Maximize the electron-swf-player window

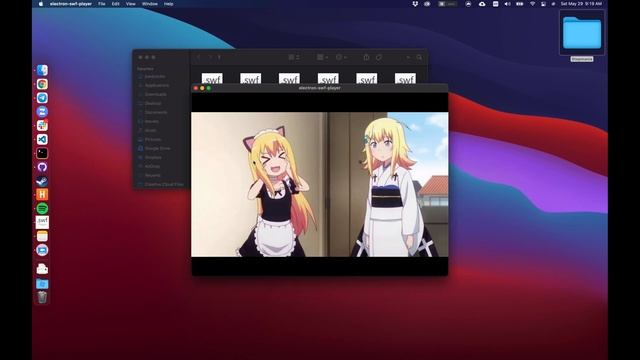(x=209, y=88)
